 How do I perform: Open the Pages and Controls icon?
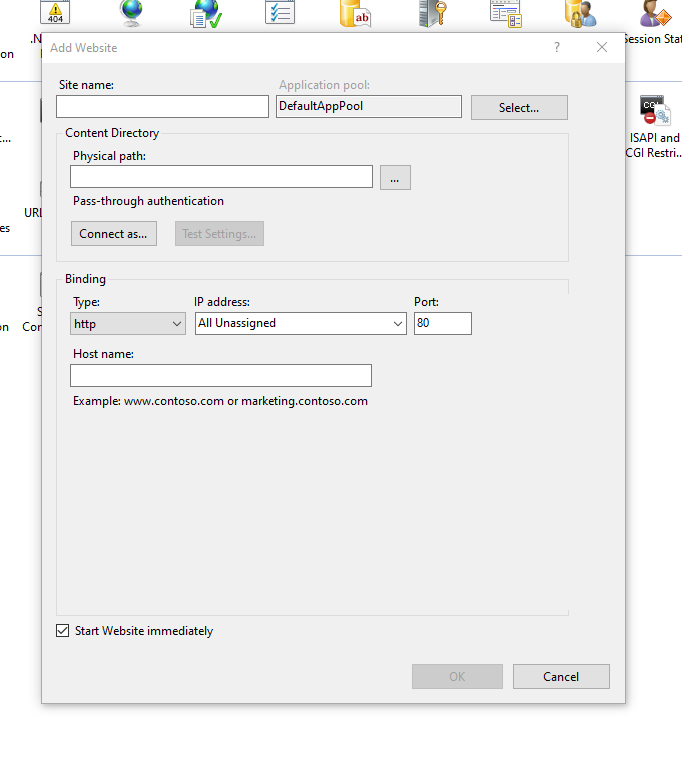pos(505,13)
